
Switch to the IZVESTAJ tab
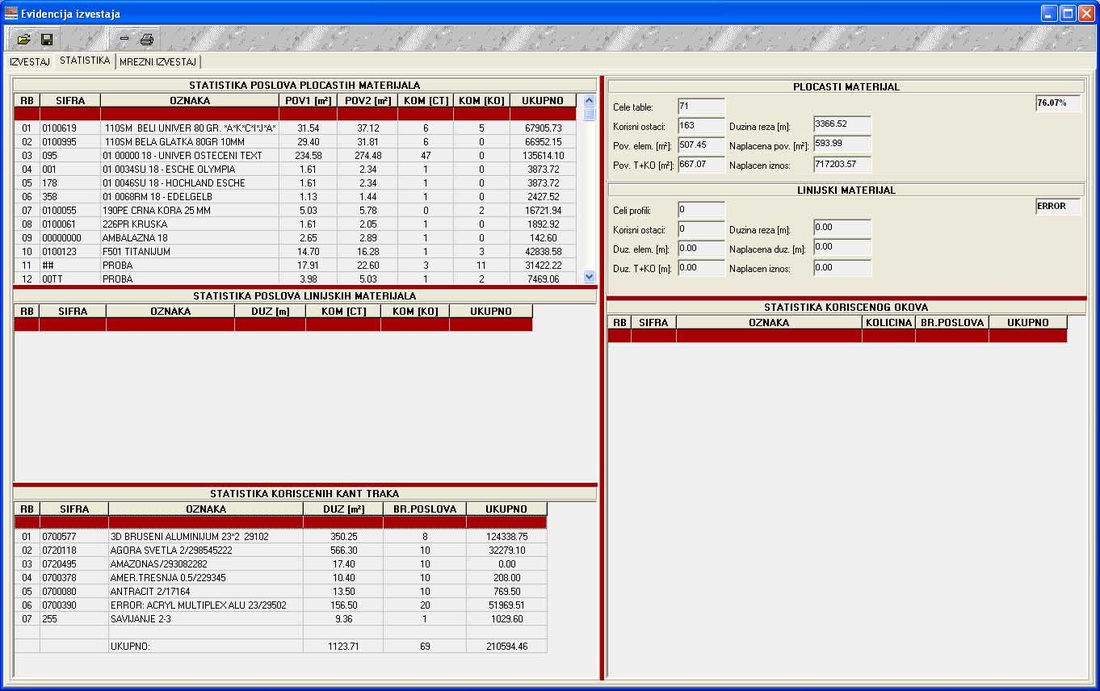pos(29,62)
